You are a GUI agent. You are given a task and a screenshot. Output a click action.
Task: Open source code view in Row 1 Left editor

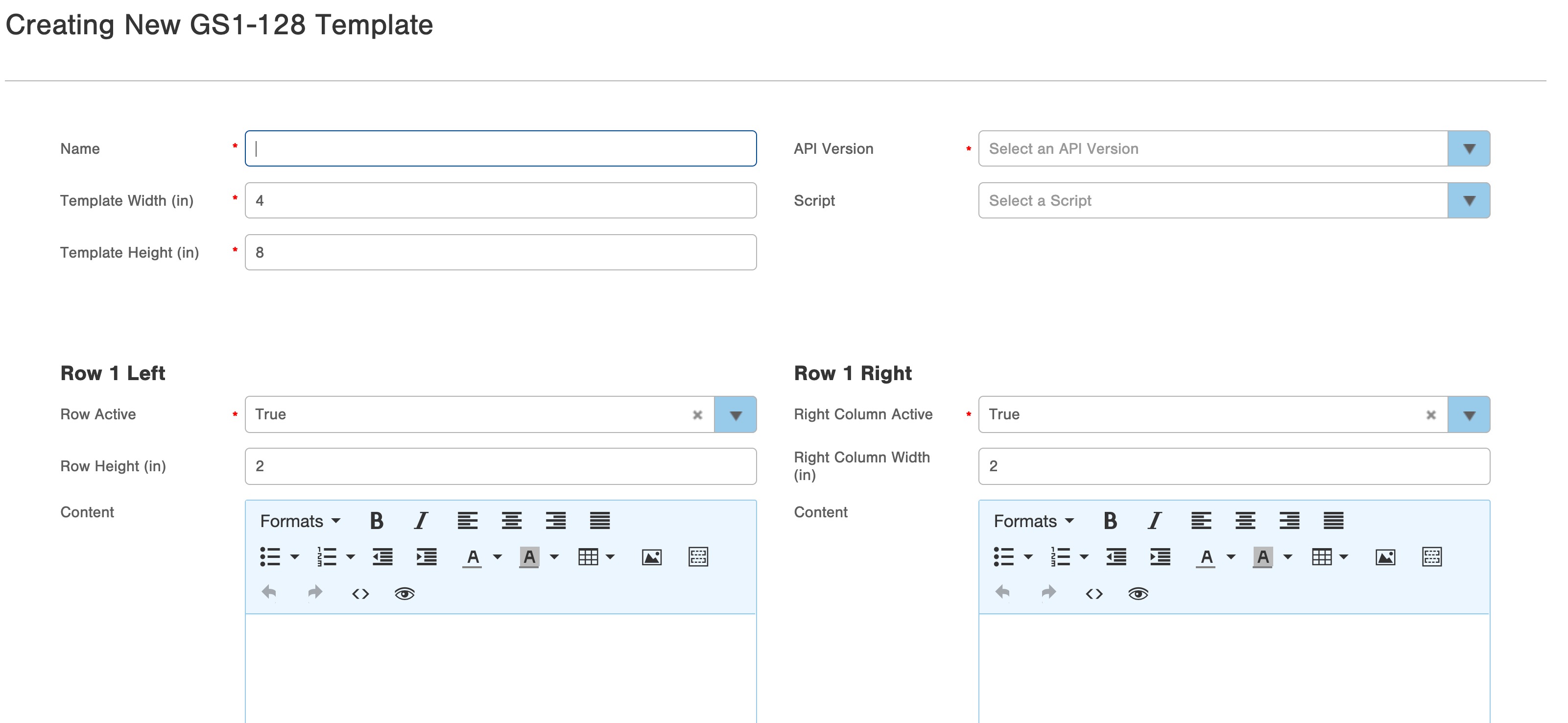[x=360, y=593]
